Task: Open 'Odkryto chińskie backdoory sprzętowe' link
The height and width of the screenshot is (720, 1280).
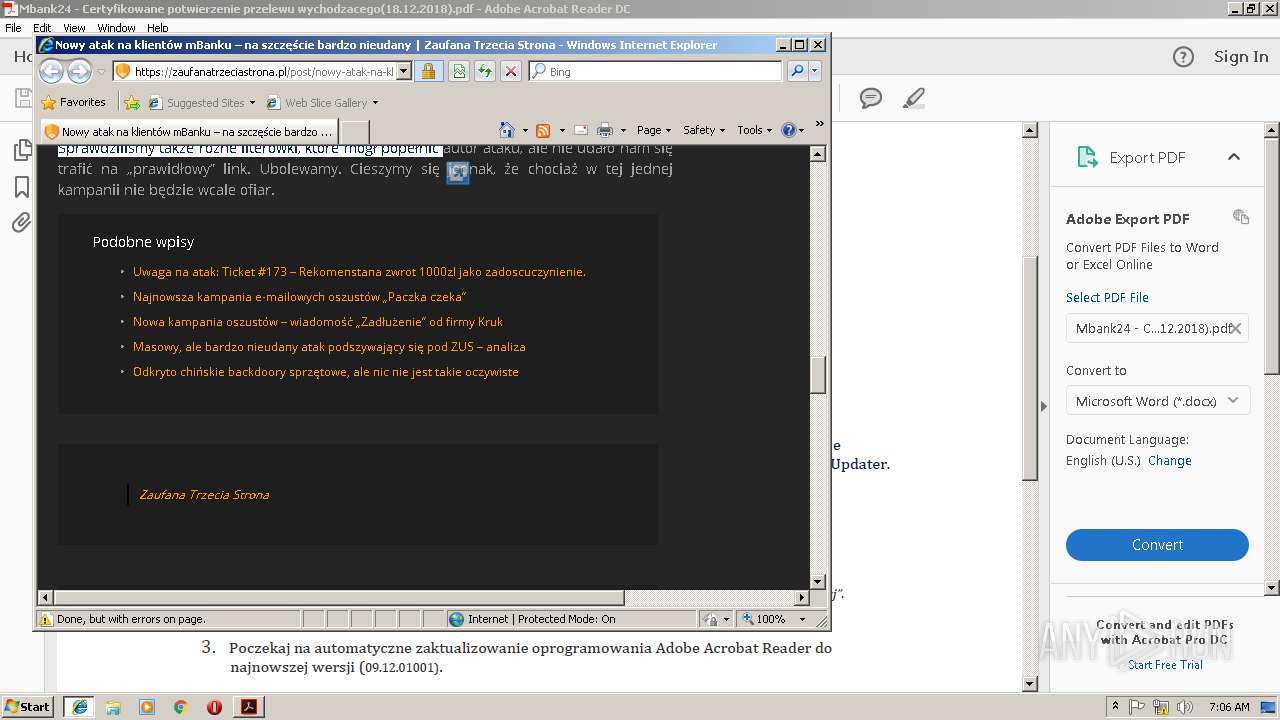Action: tap(326, 371)
